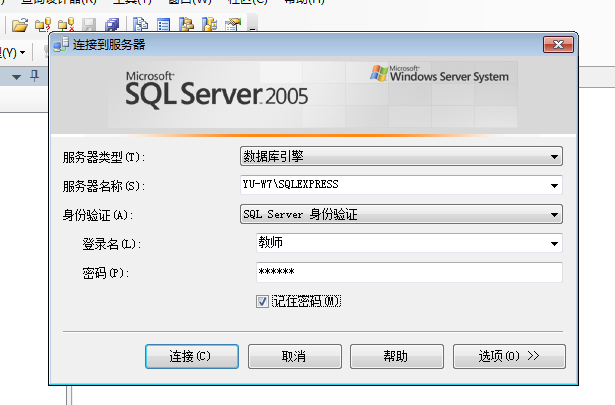Expand the 选项(O) >> button
Image resolution: width=615 pixels, height=405 pixels.
509,356
